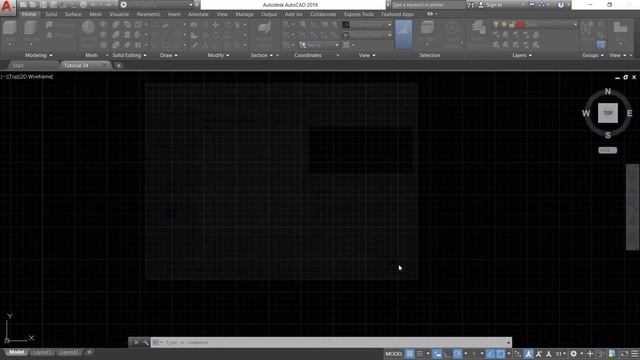Expand the Groups panel
This screenshot has height=360, width=640.
[593, 55]
